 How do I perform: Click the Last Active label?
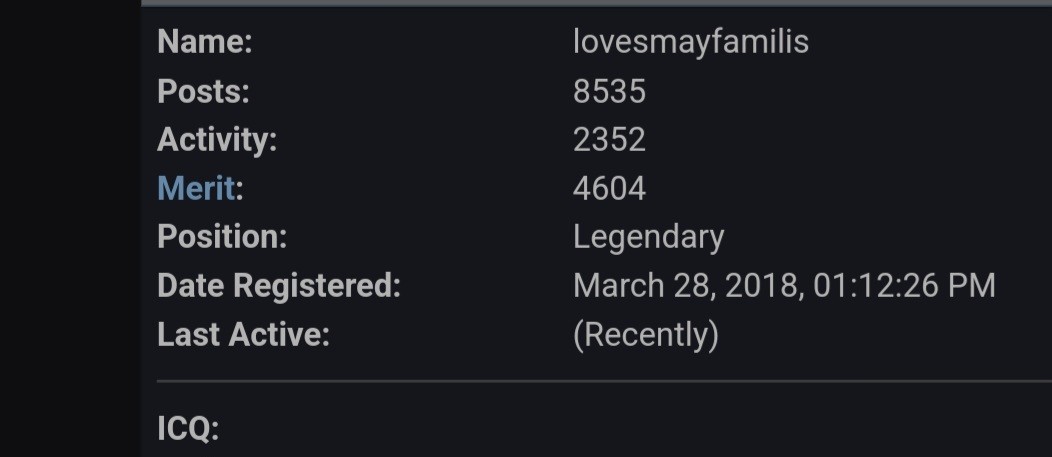point(244,334)
